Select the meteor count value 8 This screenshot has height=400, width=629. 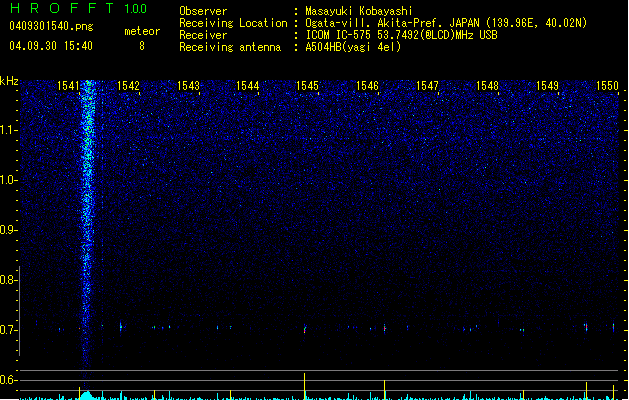tap(142, 46)
